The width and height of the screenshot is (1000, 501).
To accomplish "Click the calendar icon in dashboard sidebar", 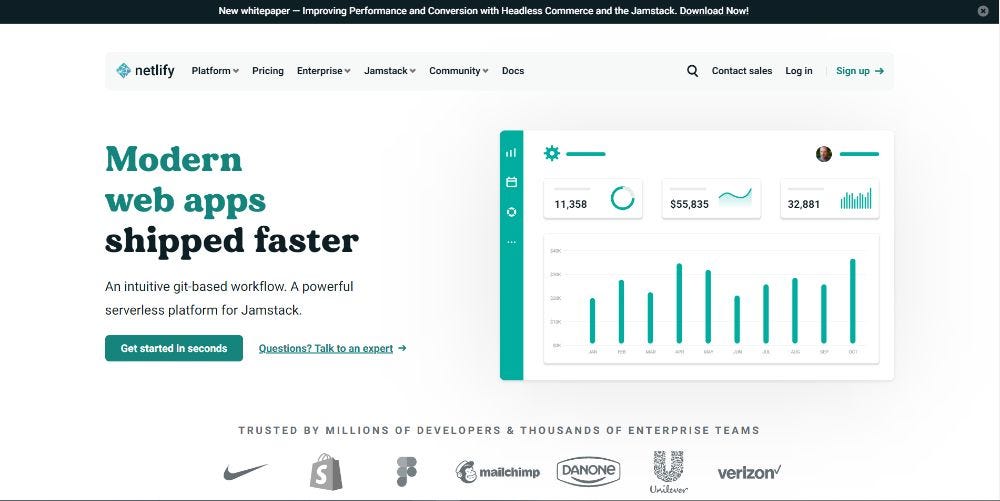I will point(511,182).
